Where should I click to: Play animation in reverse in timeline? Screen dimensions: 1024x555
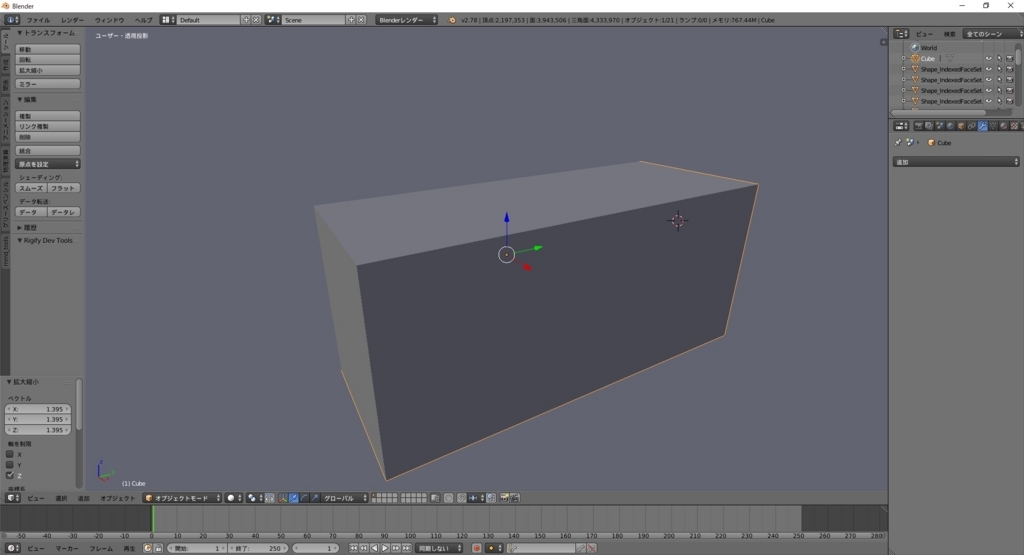(x=375, y=548)
